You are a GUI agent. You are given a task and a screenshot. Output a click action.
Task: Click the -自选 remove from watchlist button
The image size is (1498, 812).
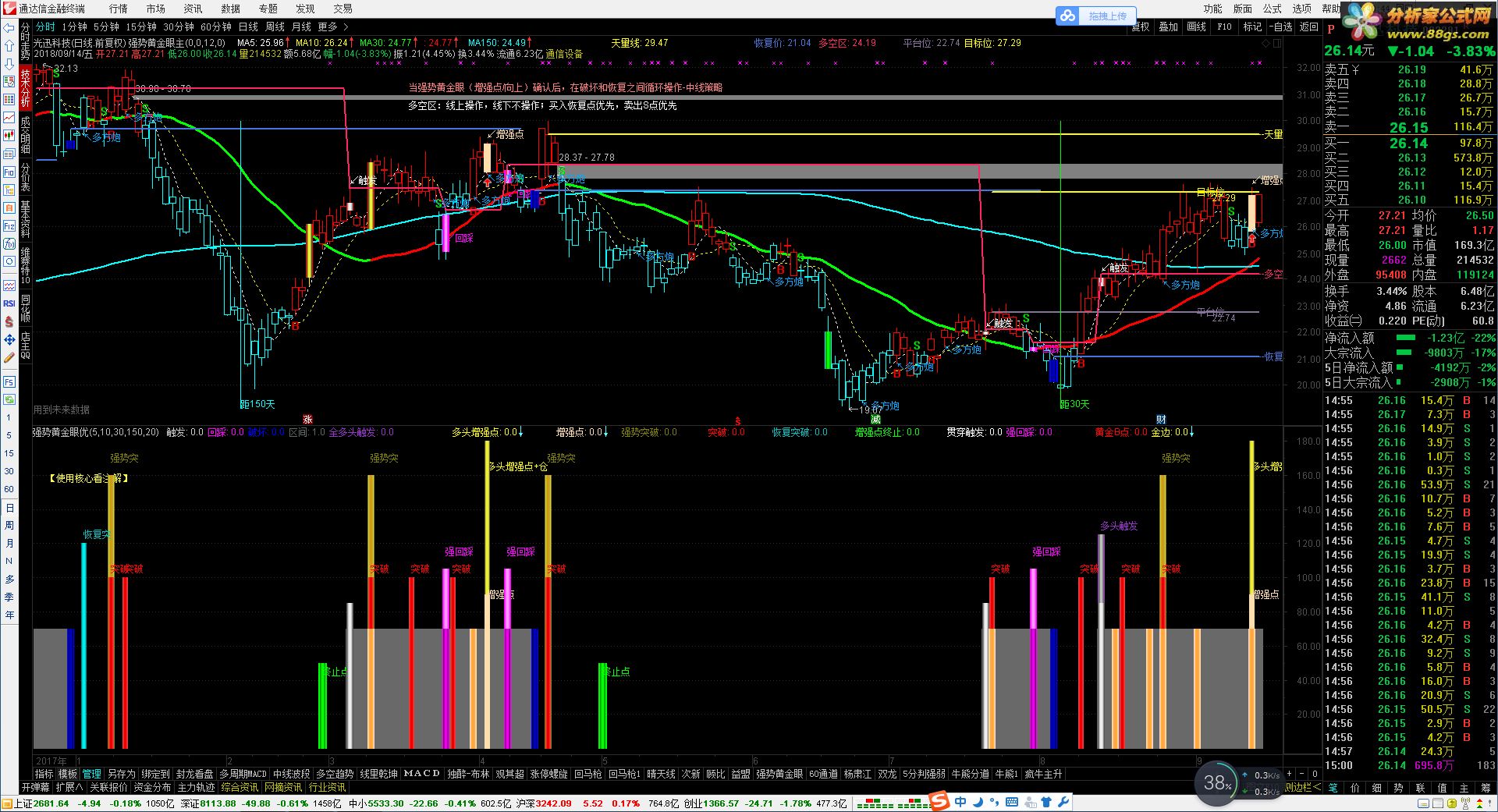click(x=1280, y=27)
